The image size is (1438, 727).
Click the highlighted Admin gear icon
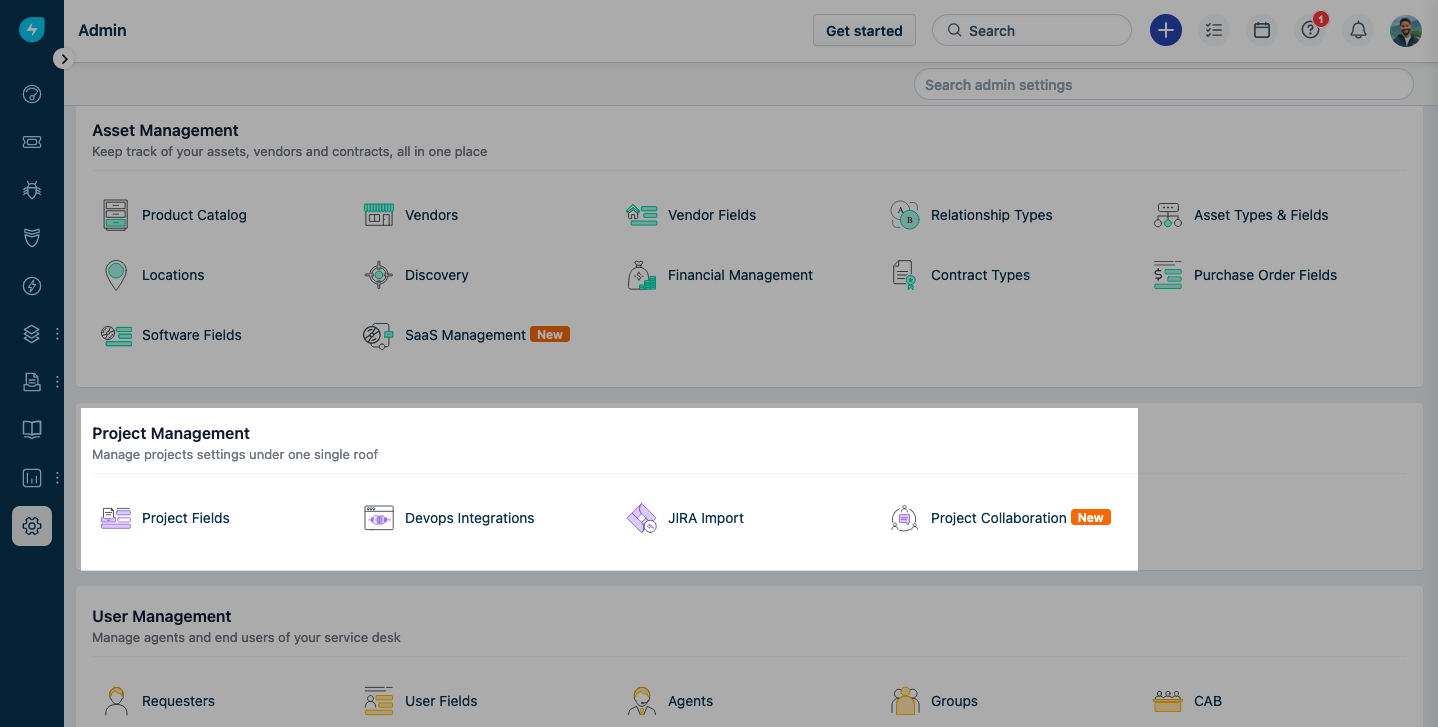click(x=31, y=525)
